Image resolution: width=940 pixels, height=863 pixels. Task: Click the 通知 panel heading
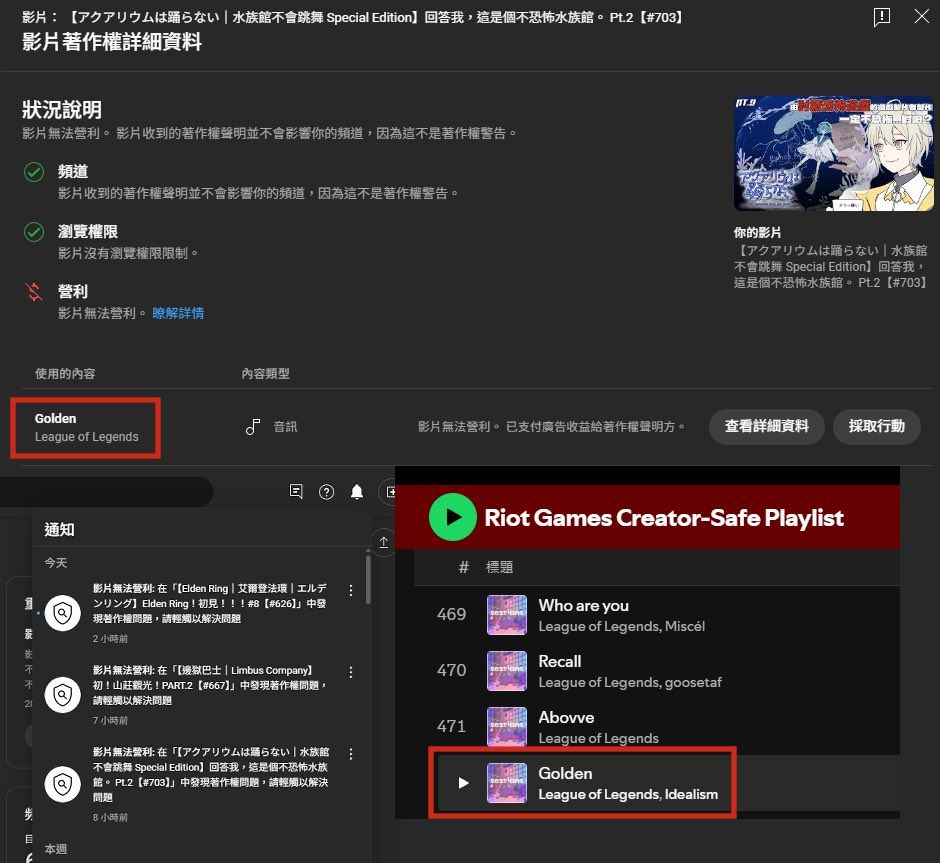[59, 530]
